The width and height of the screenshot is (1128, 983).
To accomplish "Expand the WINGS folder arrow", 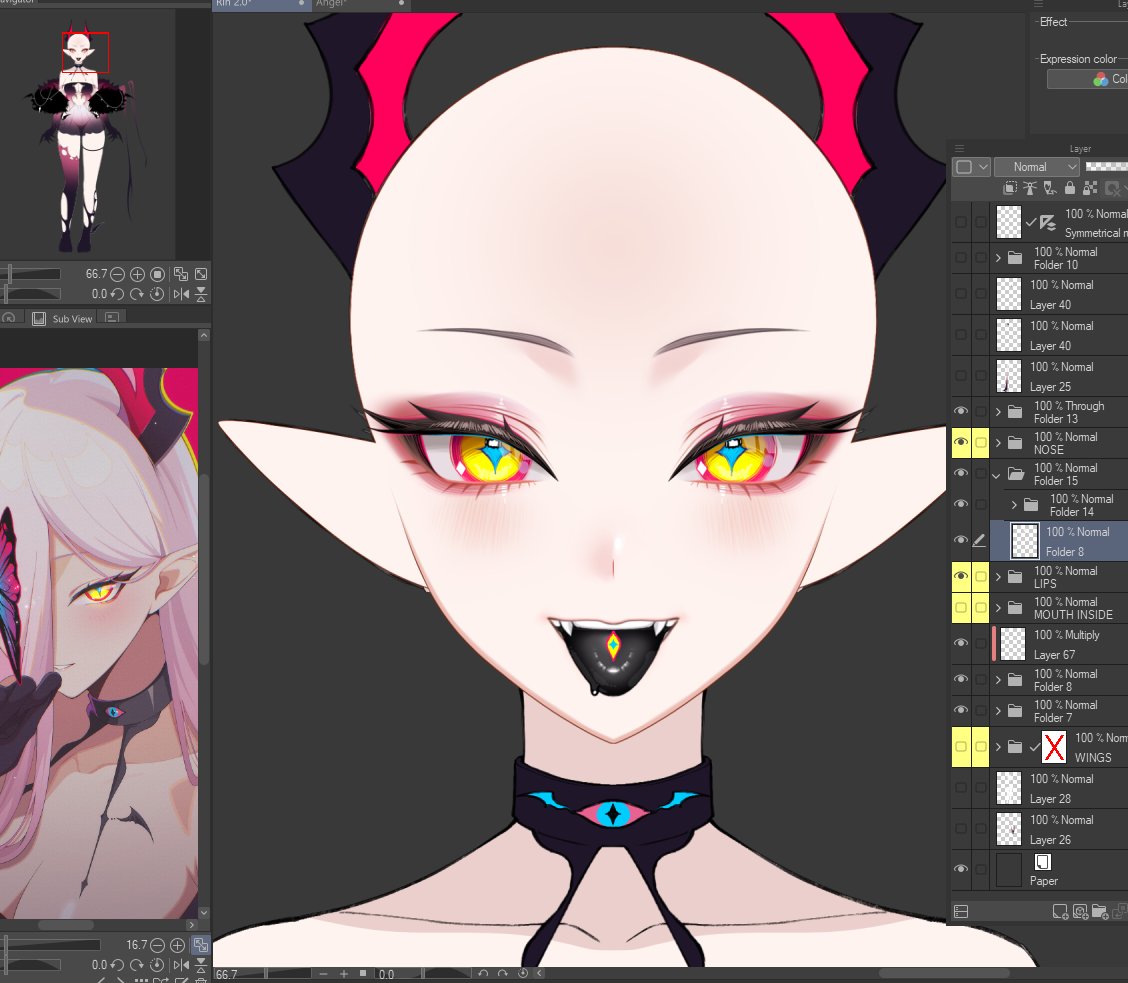I will point(998,747).
